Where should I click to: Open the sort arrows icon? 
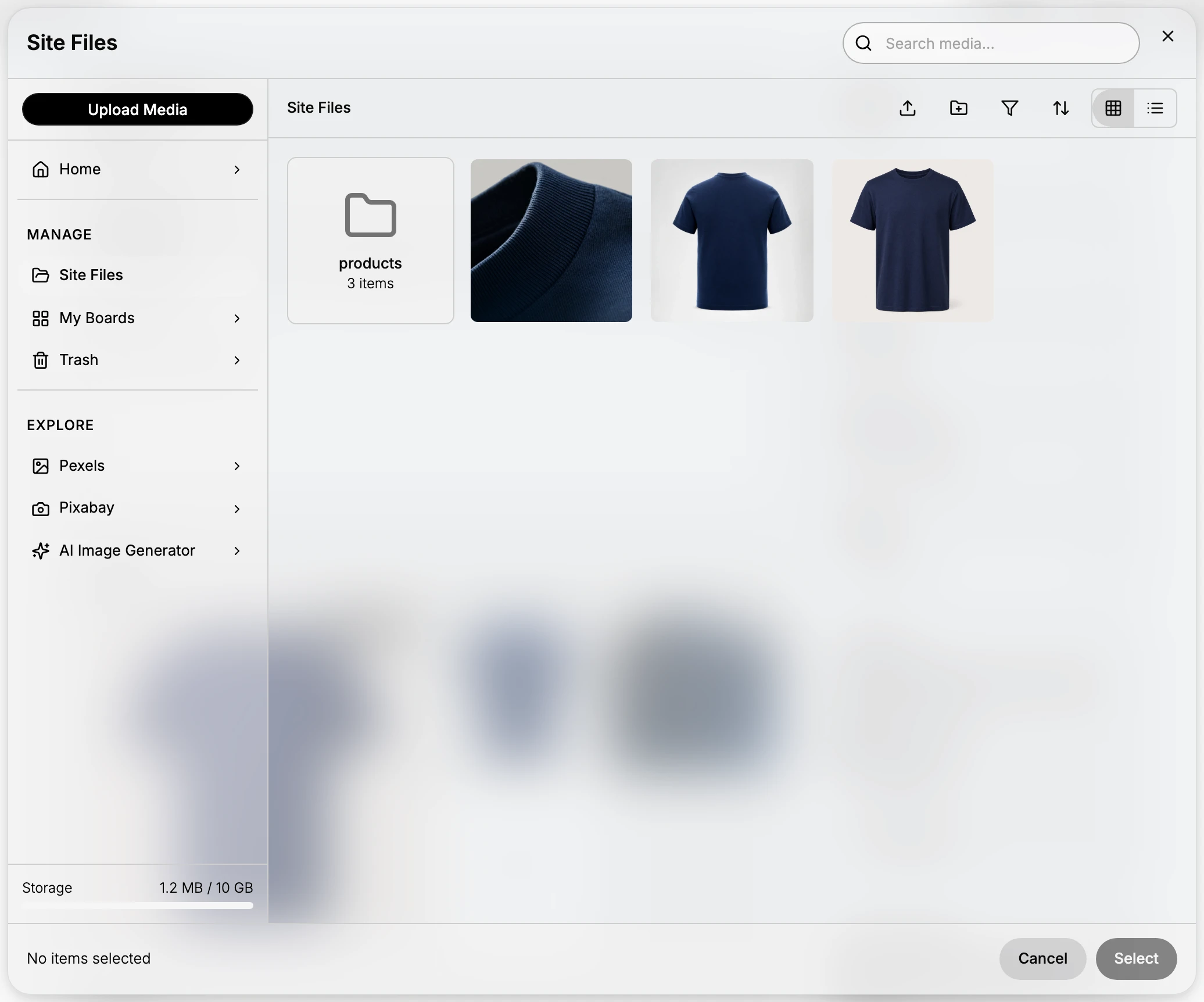(1061, 108)
